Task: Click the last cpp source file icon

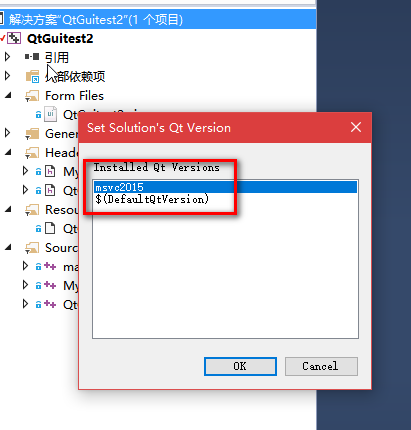Action: click(50, 304)
